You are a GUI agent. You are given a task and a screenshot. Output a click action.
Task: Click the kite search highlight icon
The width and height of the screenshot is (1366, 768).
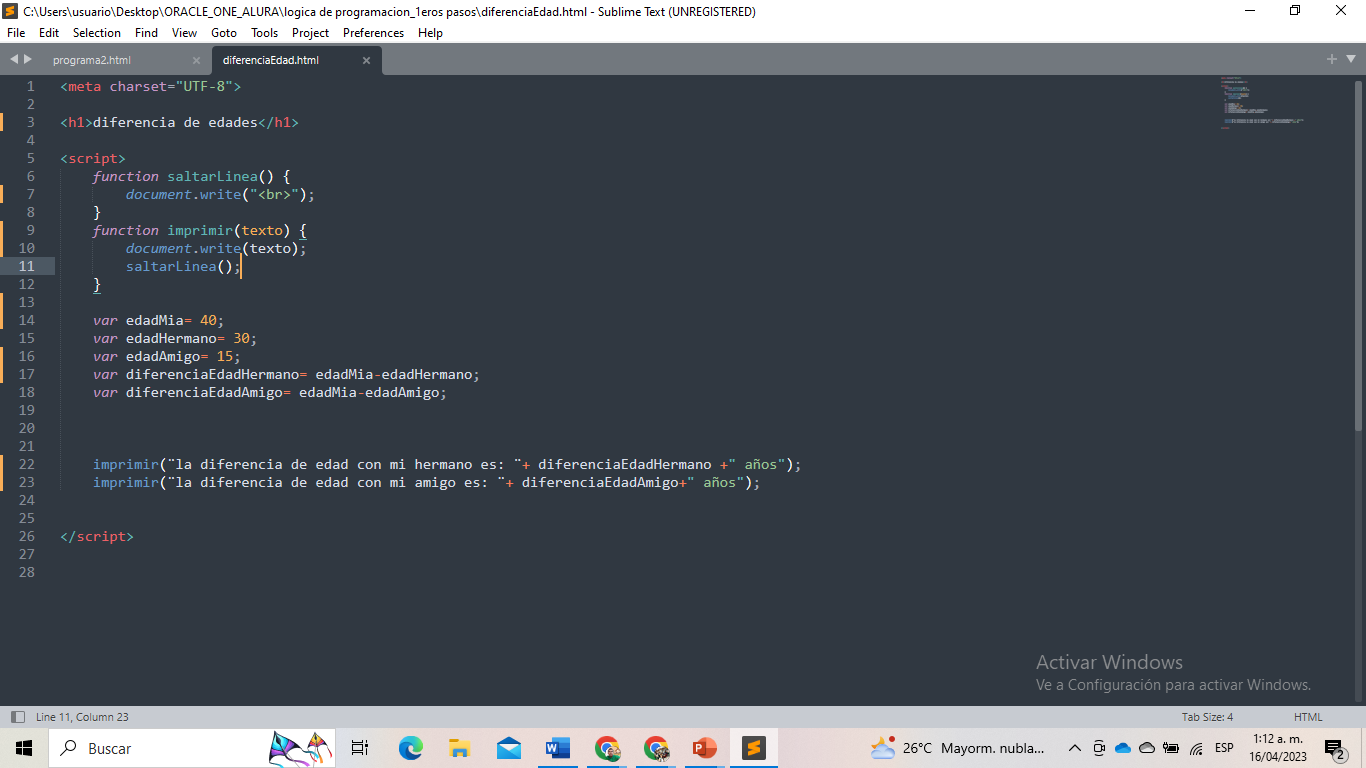click(x=301, y=748)
